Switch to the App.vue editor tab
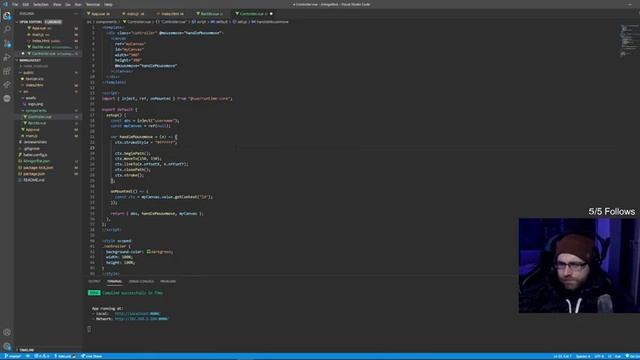The image size is (640, 360). (x=99, y=14)
